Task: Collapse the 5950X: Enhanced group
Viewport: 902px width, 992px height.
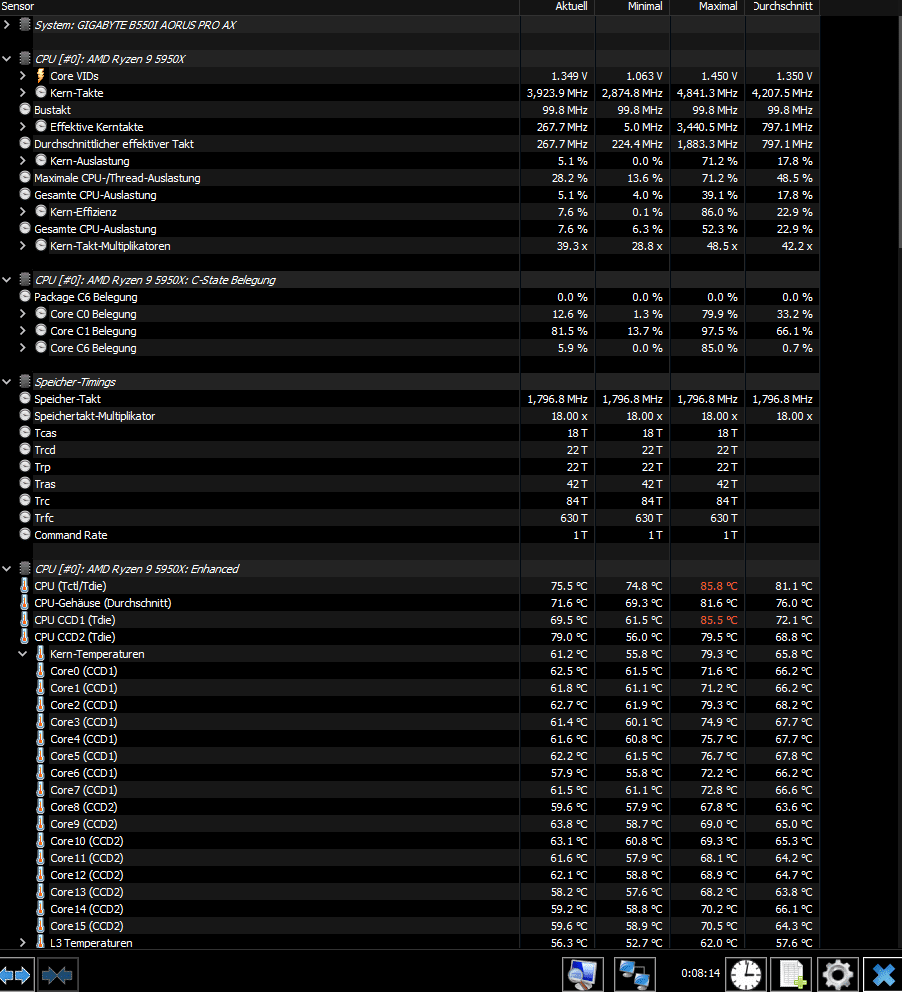Action: tap(7, 569)
